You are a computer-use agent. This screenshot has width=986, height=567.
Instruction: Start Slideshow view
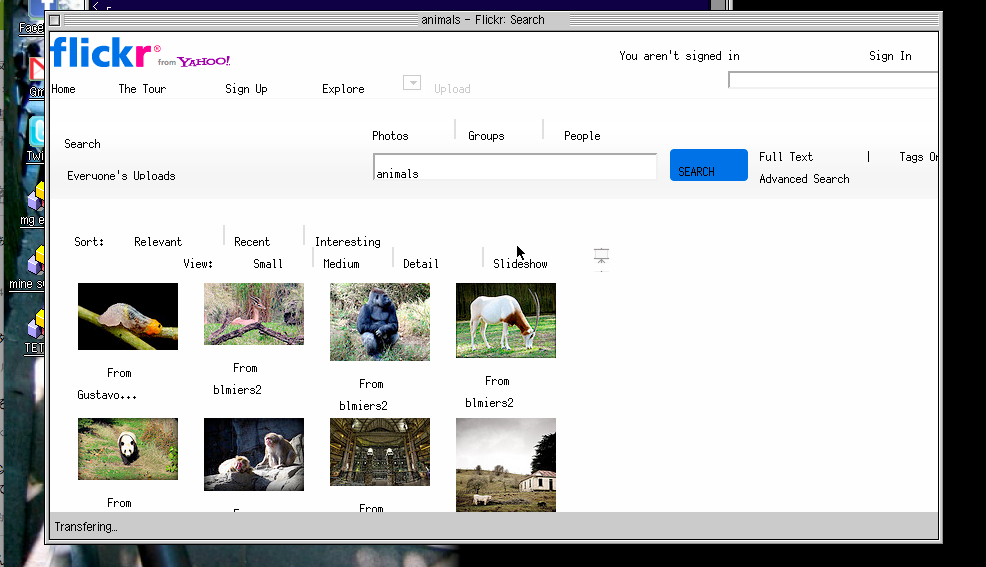520,263
